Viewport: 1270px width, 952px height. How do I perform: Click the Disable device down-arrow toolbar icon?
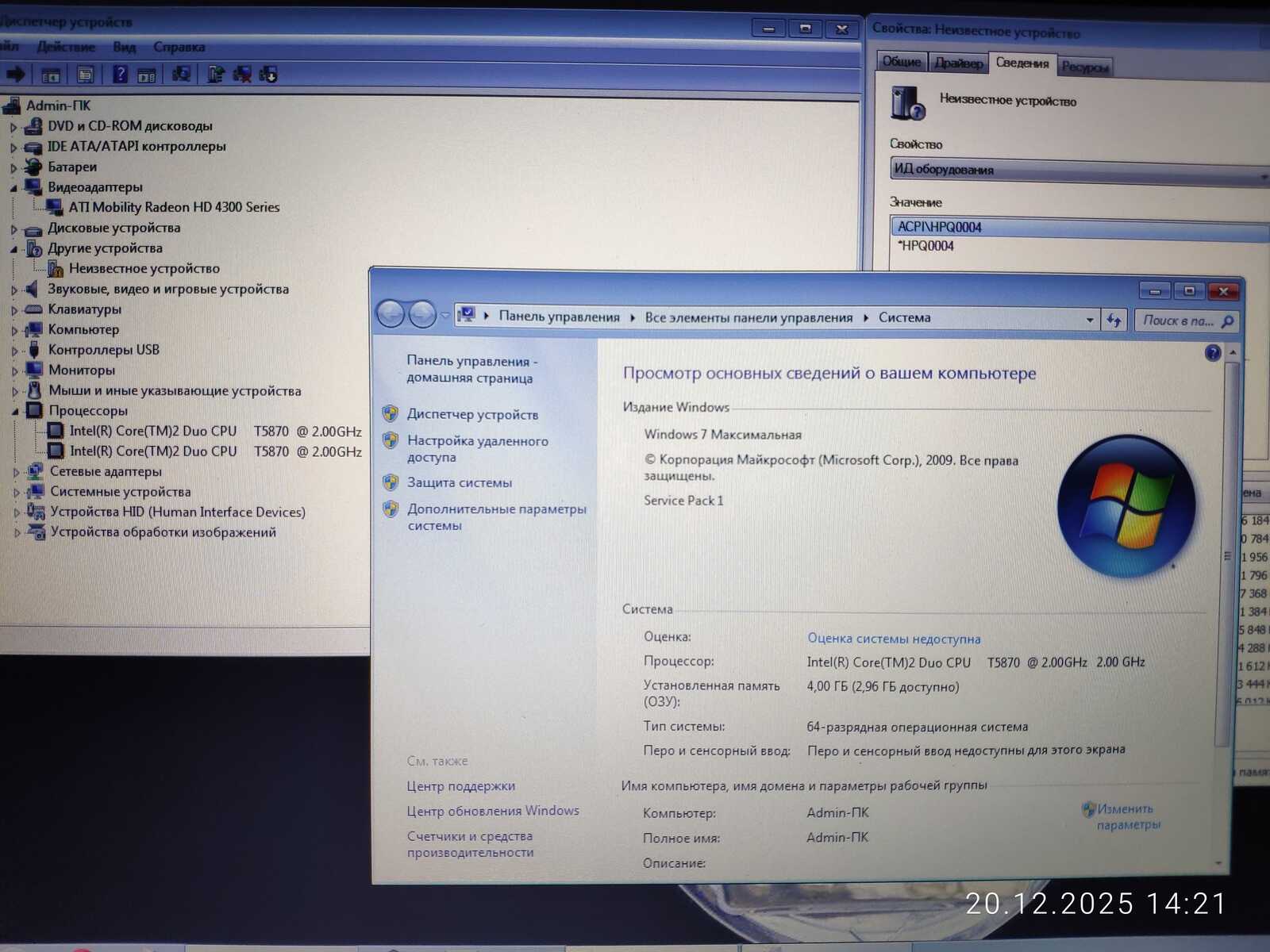pos(268,75)
